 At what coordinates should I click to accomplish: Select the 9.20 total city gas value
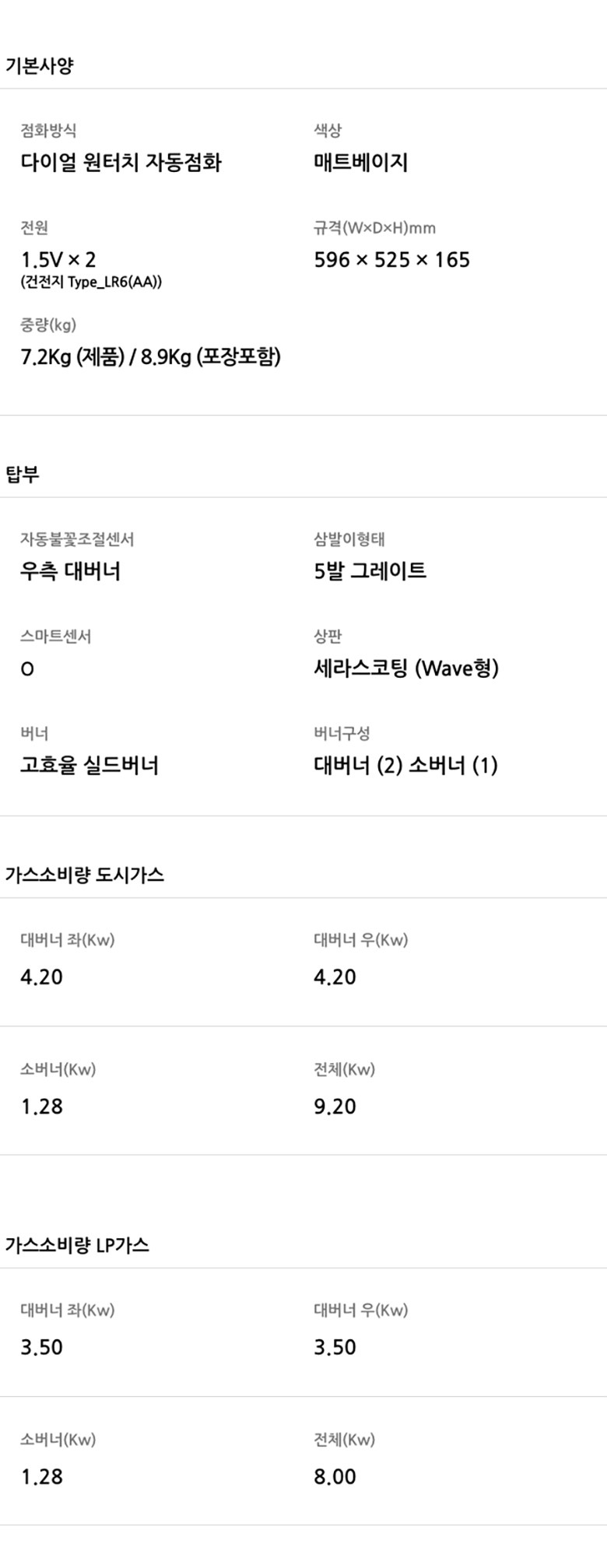click(335, 1107)
